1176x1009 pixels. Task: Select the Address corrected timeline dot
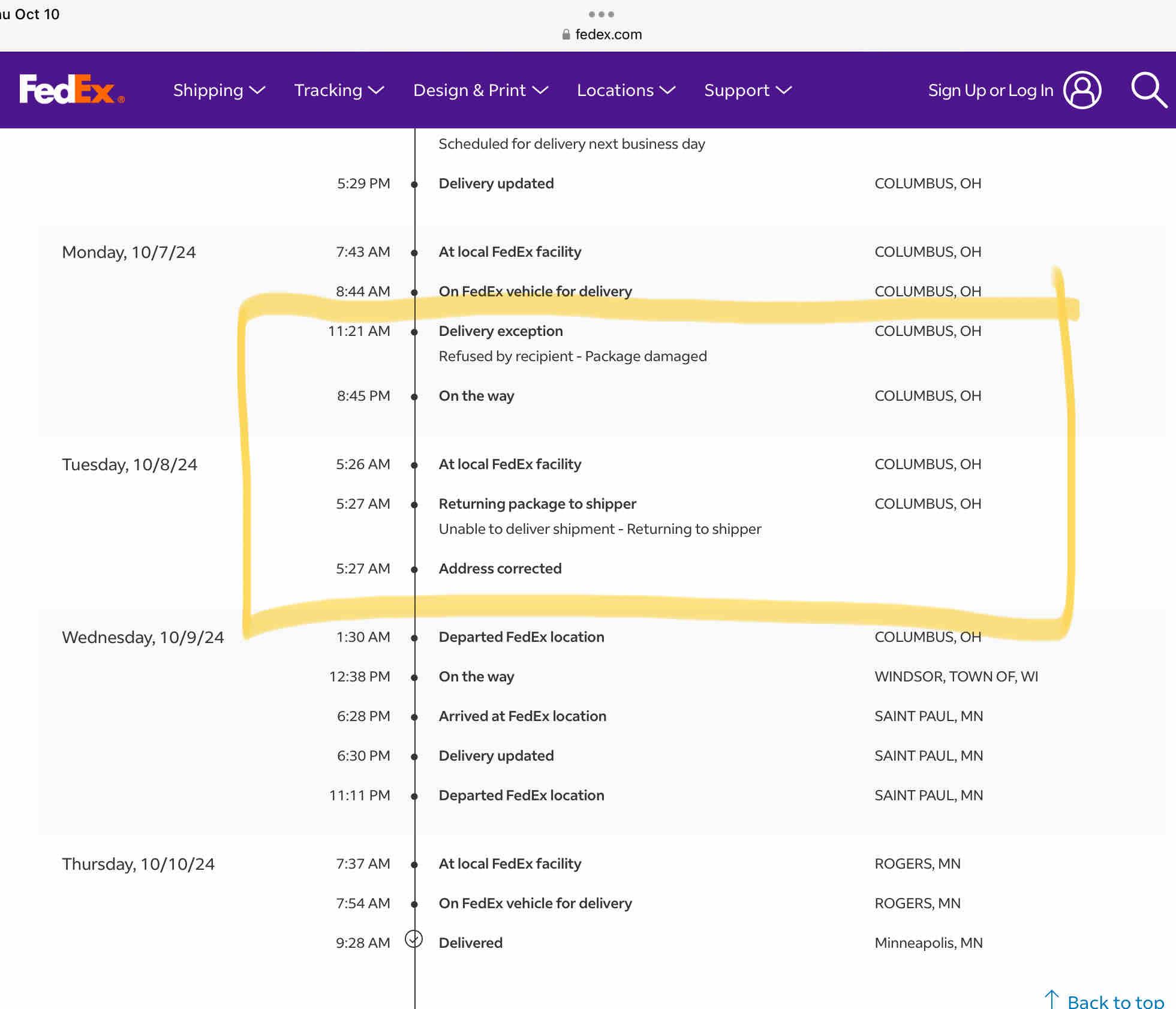414,569
